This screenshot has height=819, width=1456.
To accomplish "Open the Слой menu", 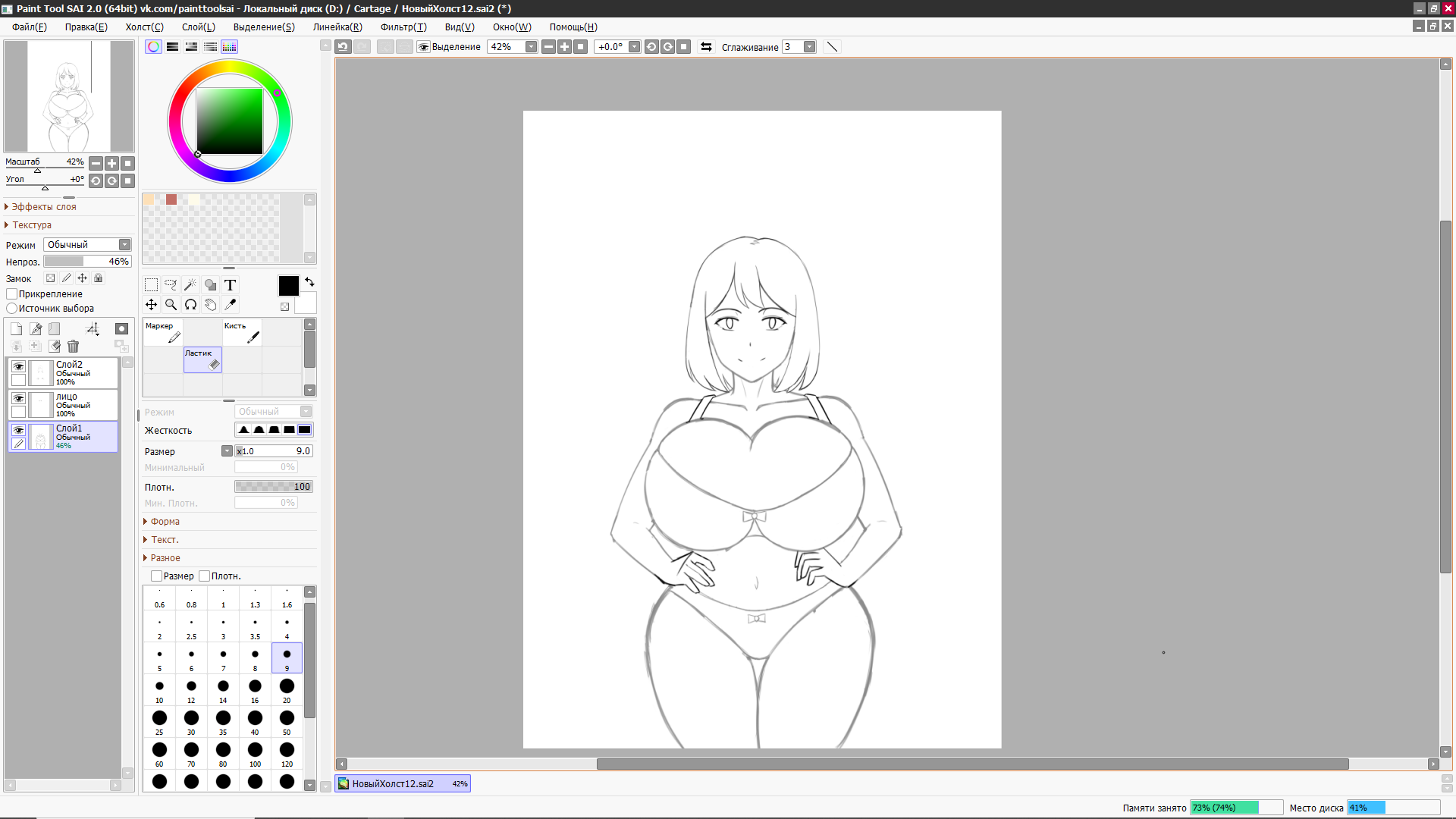I will 198,27.
